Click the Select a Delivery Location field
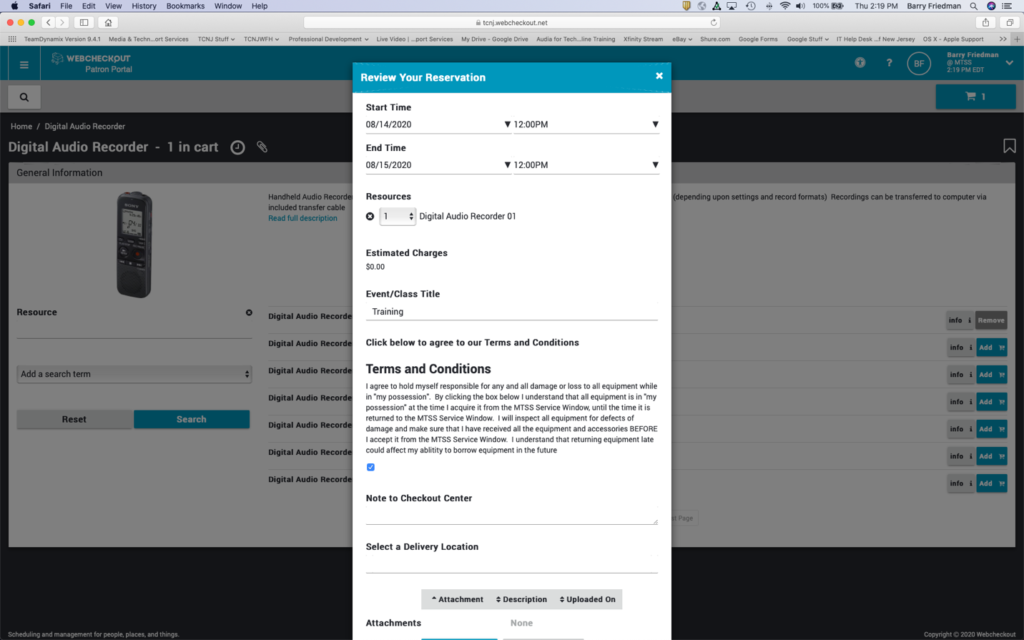The width and height of the screenshot is (1024, 640). pyautogui.click(x=511, y=564)
